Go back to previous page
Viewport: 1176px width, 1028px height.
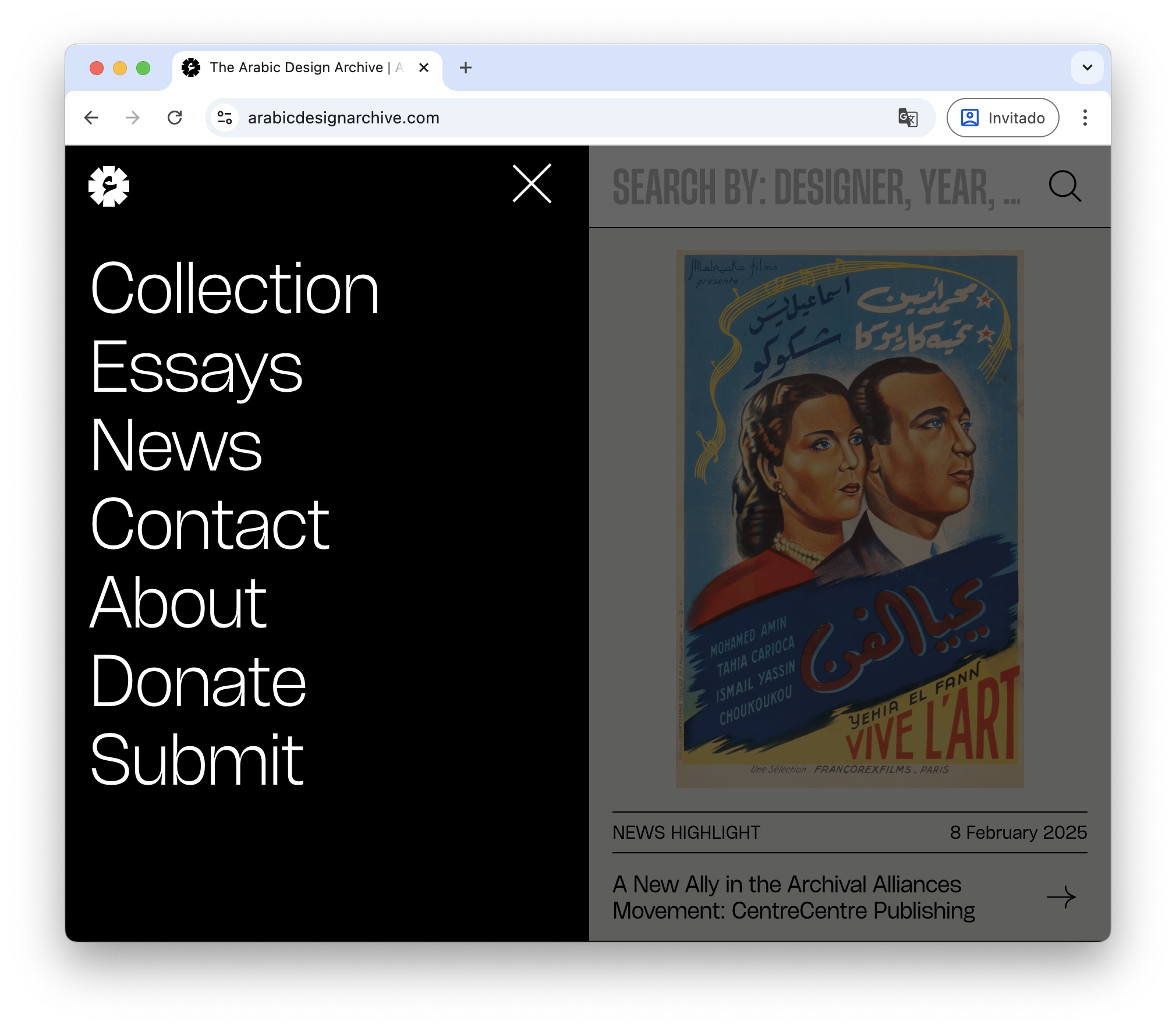point(91,118)
